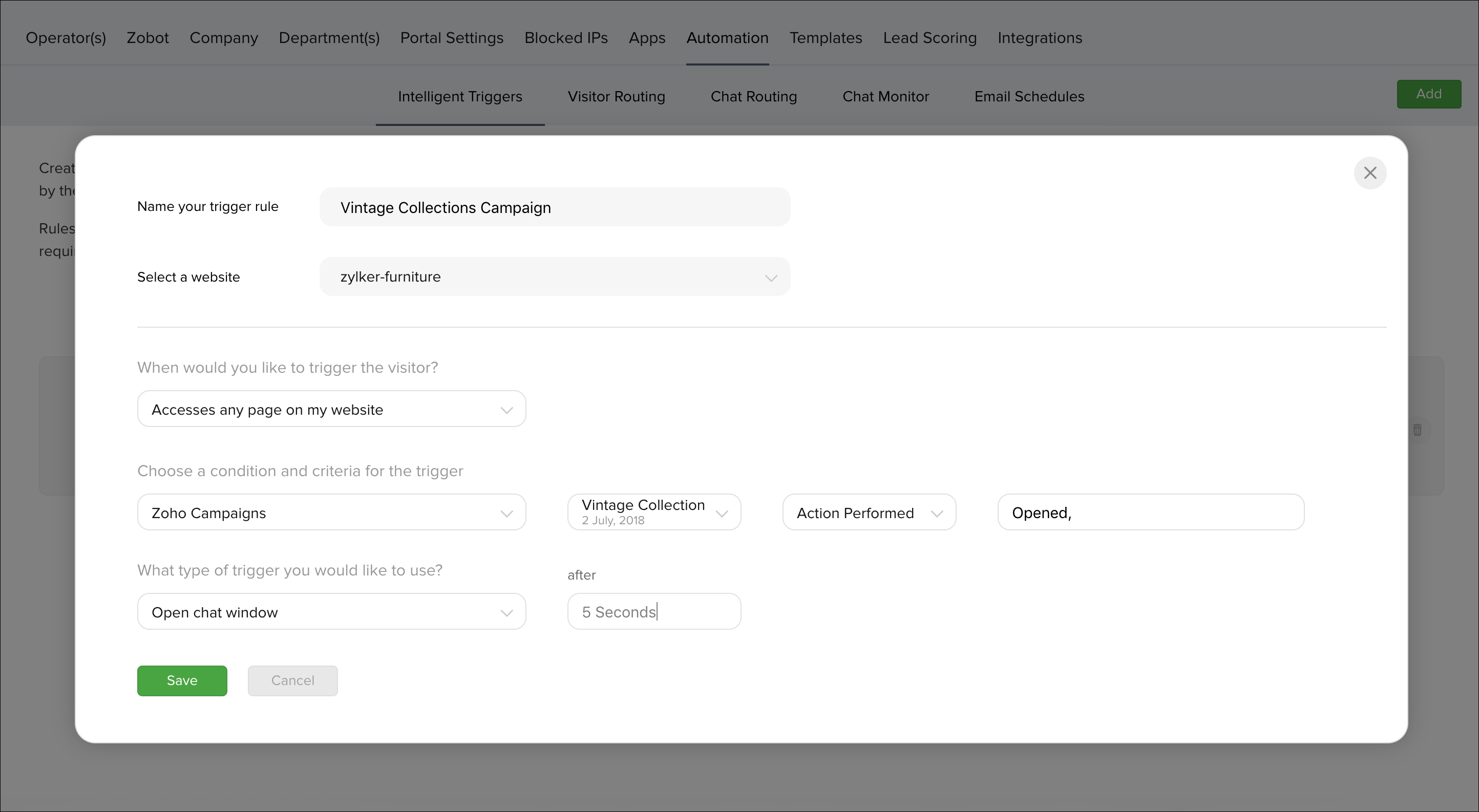Open the Blocked IPs tab

click(x=566, y=38)
